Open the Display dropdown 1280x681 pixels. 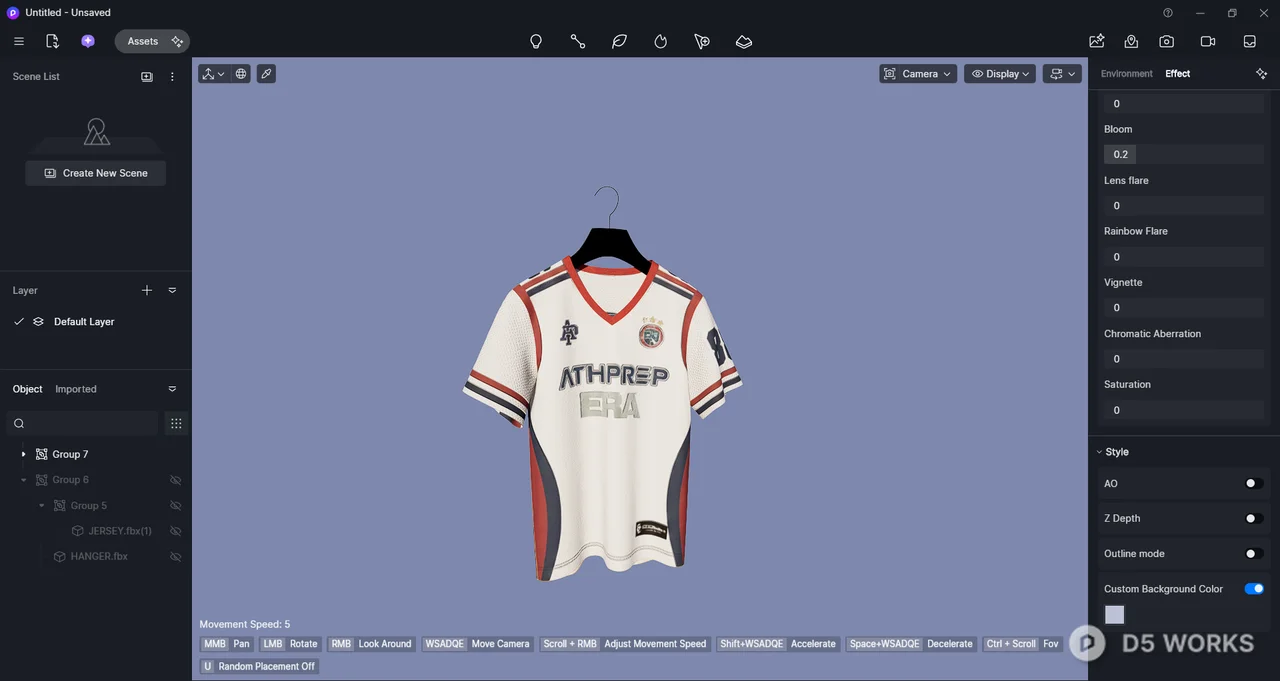(x=1000, y=74)
